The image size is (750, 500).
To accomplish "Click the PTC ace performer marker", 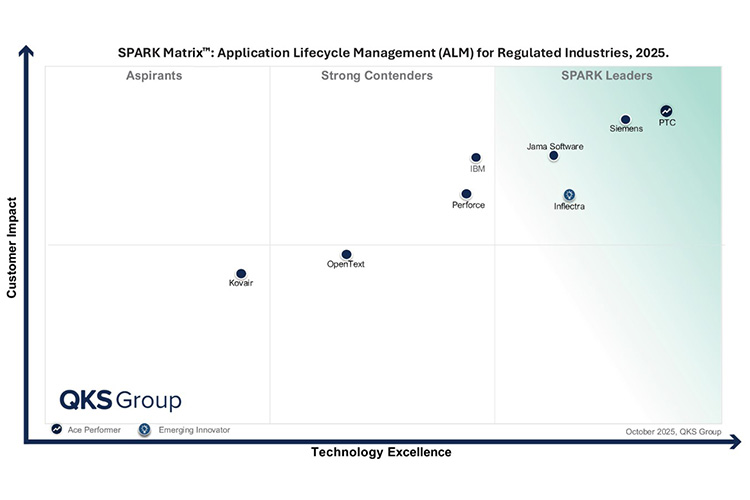I will click(x=666, y=111).
